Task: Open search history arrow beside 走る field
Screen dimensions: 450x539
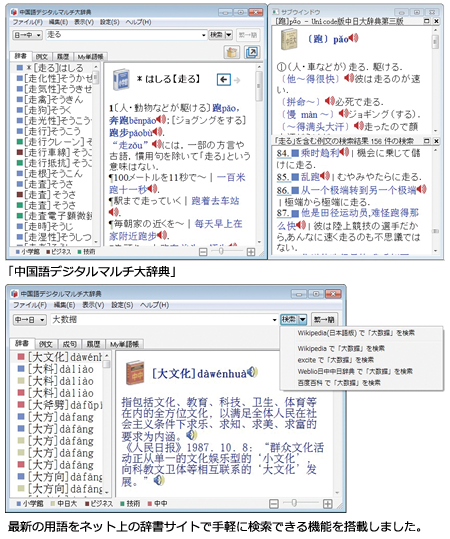Action: click(204, 35)
